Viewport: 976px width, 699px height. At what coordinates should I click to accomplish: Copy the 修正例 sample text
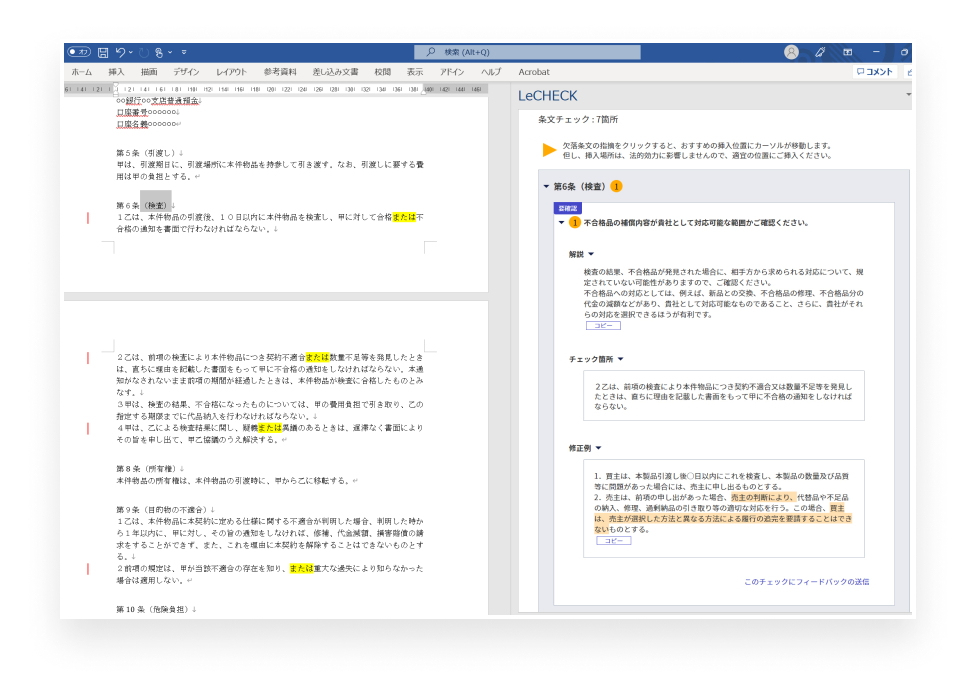tap(614, 541)
